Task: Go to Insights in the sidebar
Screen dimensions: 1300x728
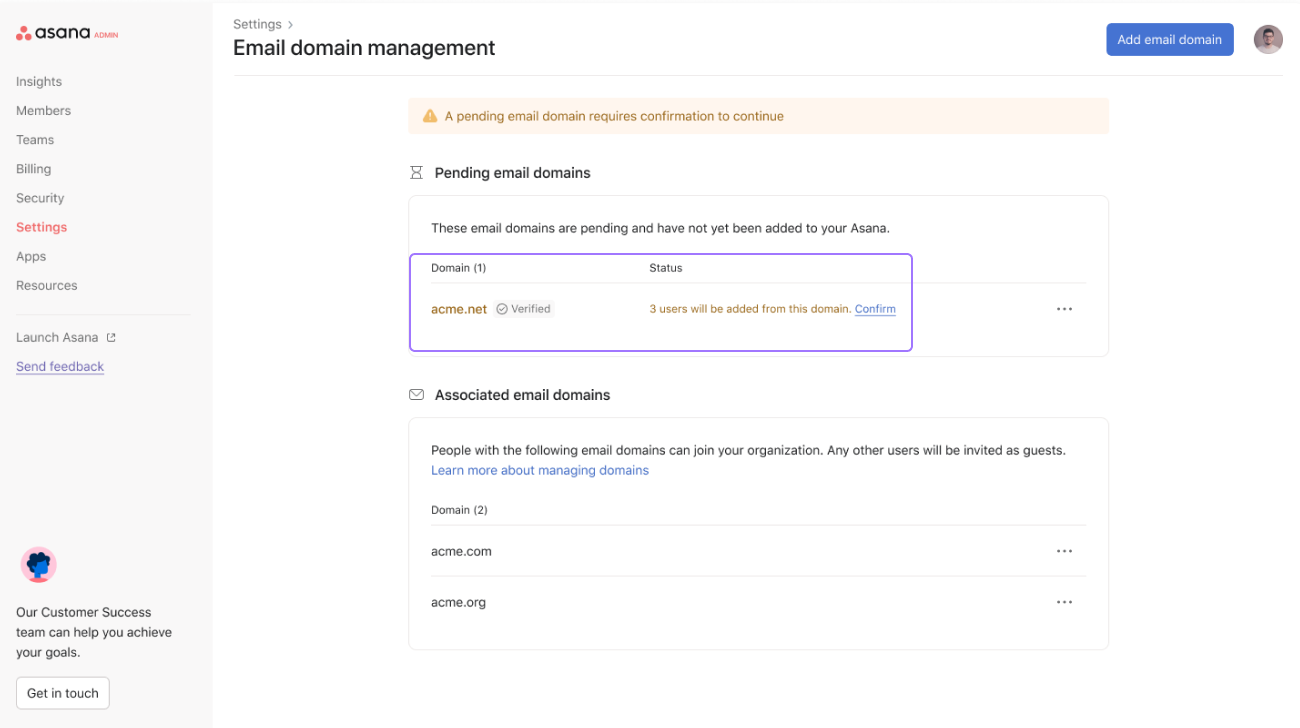Action: point(39,82)
